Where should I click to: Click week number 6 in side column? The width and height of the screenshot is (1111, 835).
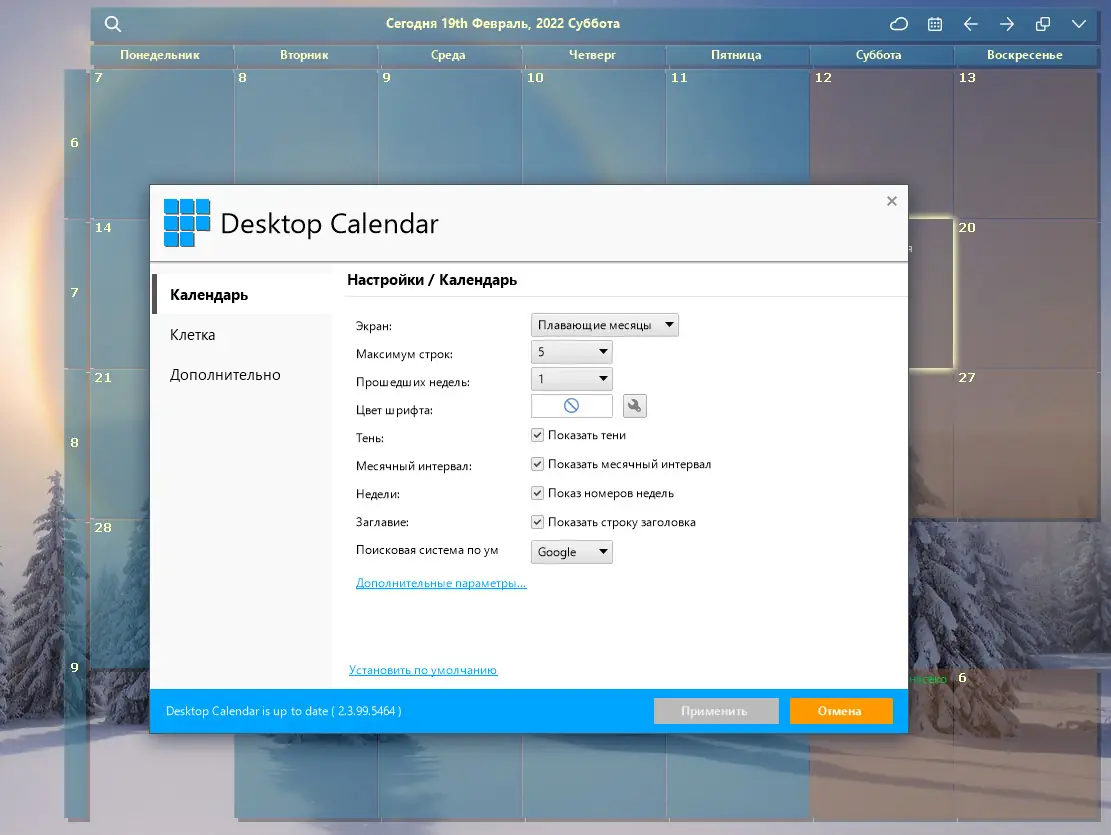[x=74, y=142]
